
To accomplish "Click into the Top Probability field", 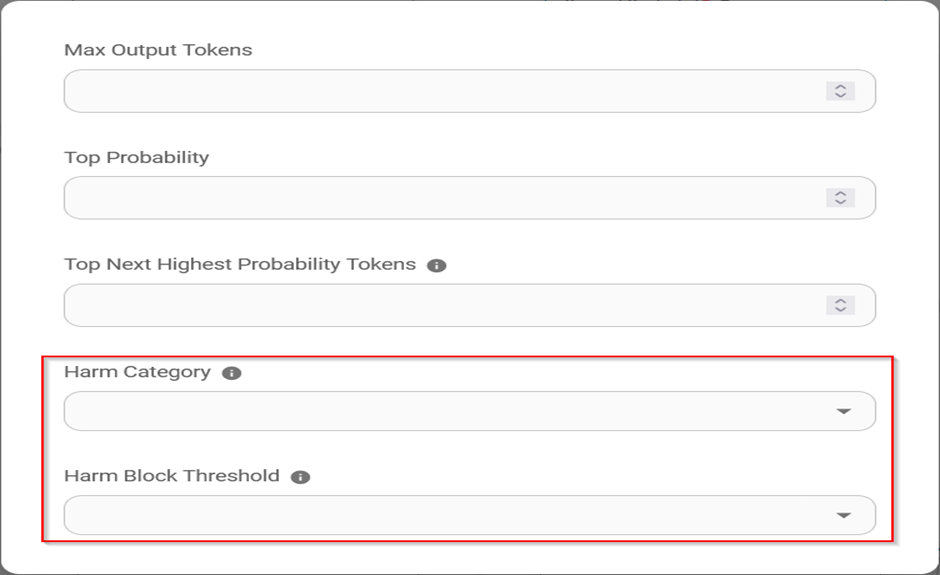I will pyautogui.click(x=440, y=198).
